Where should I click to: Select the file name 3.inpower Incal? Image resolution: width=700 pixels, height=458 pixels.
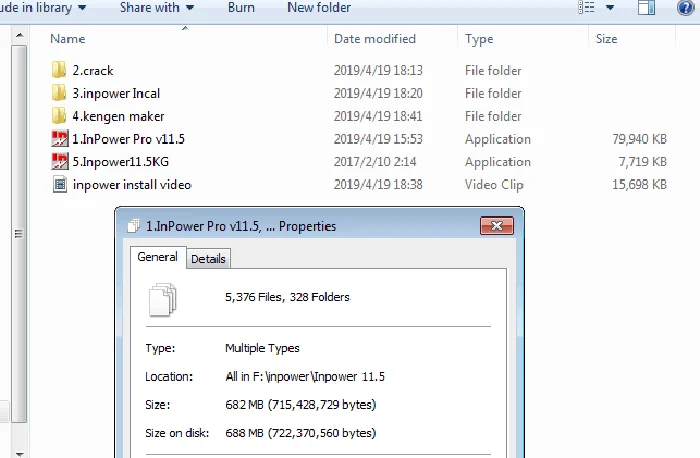(x=116, y=93)
